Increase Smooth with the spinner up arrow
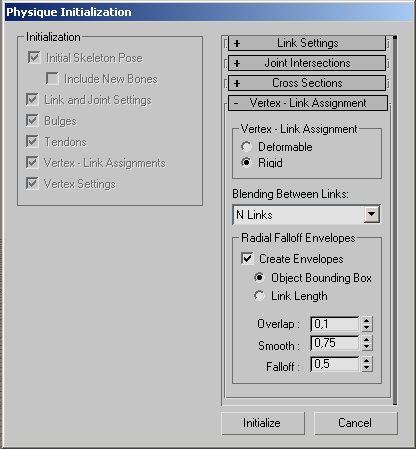 367,340
